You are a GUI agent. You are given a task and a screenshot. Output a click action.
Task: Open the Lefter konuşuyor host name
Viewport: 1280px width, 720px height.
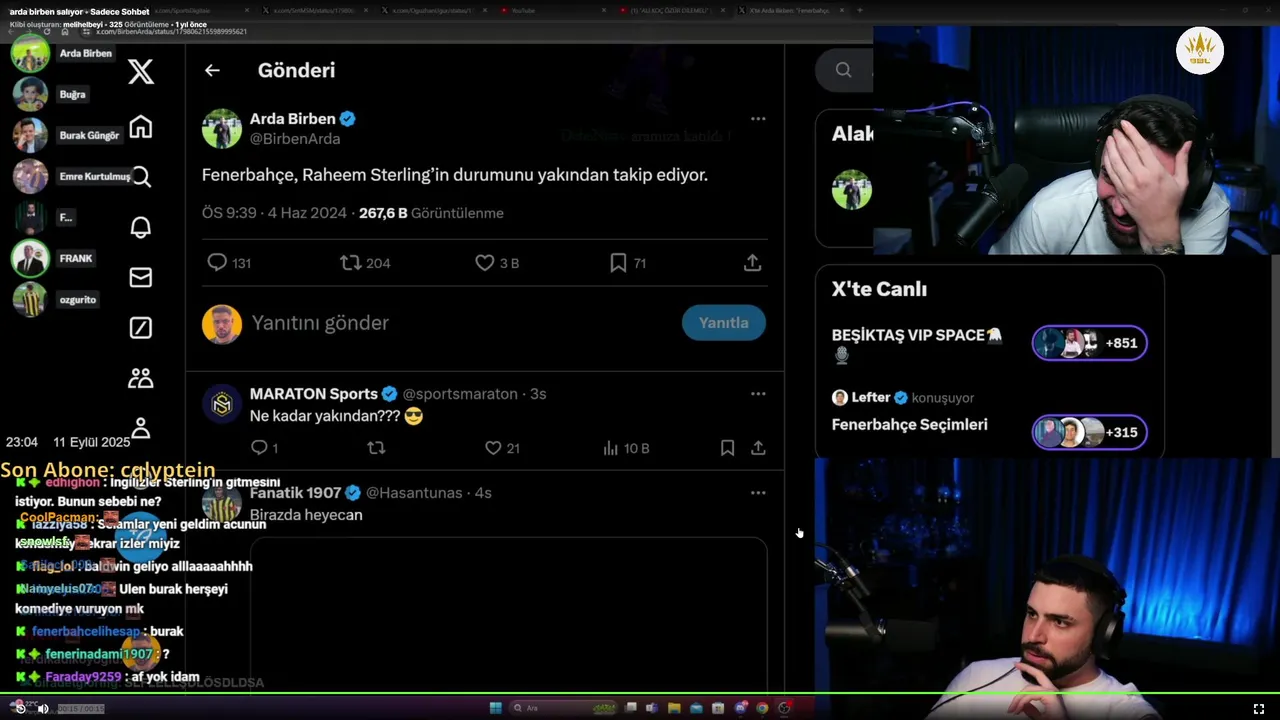pos(871,398)
